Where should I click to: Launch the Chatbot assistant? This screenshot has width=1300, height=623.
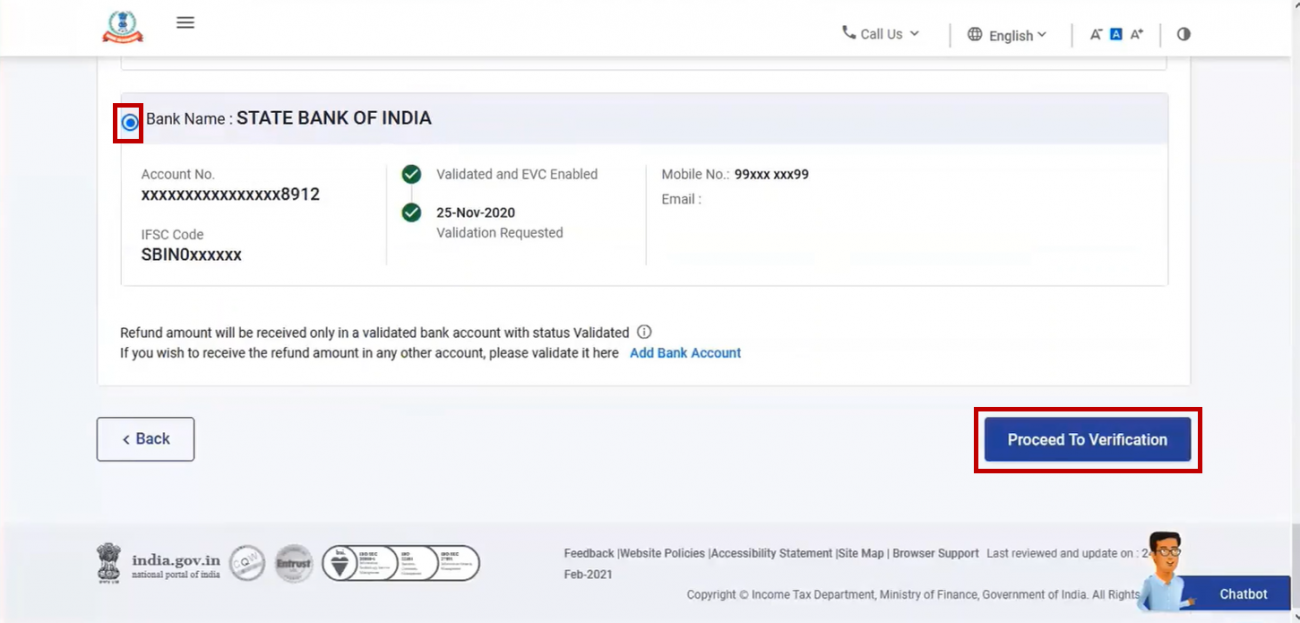[1243, 593]
